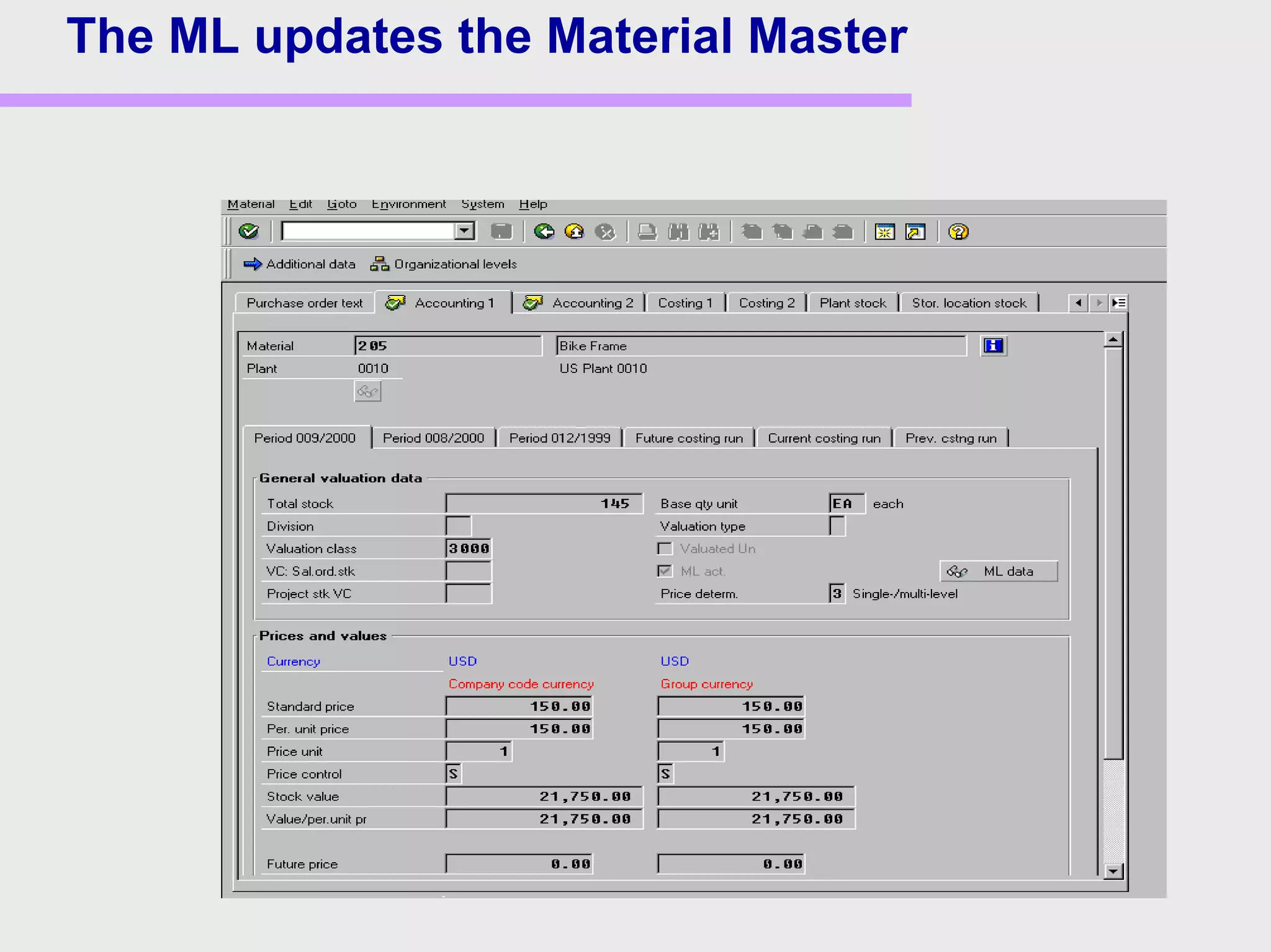This screenshot has height=952, width=1271.
Task: Open the Material menu
Action: (251, 204)
